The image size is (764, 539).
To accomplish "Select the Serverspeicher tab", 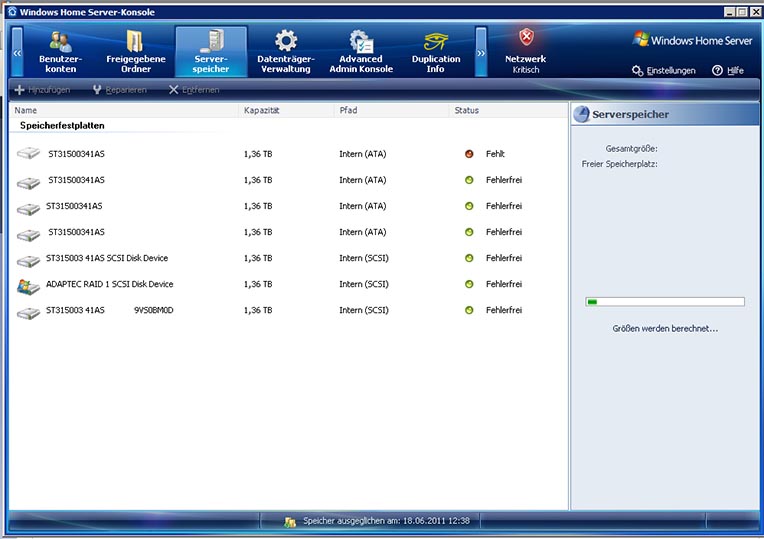I will click(x=211, y=52).
